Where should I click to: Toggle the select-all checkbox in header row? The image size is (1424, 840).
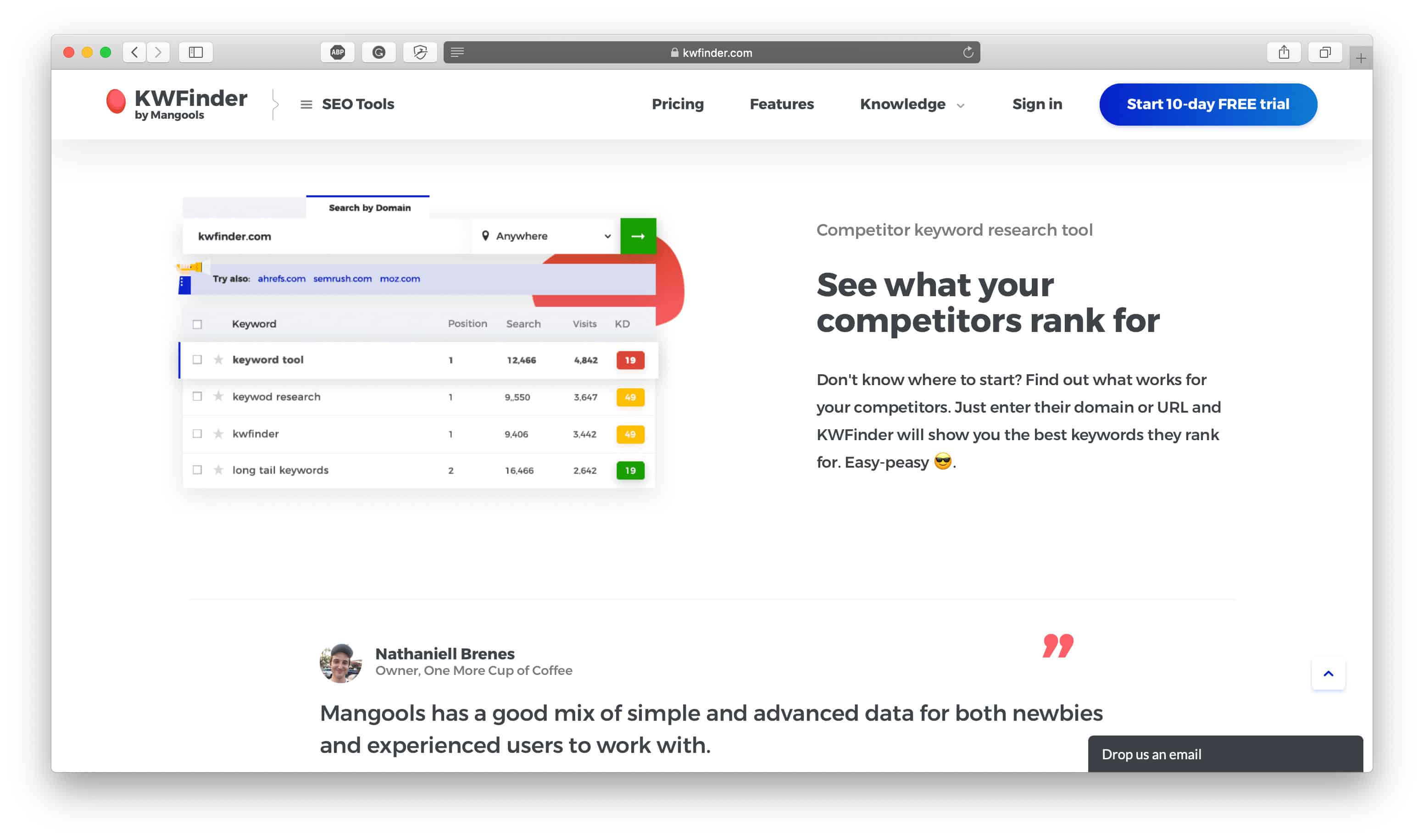197,323
